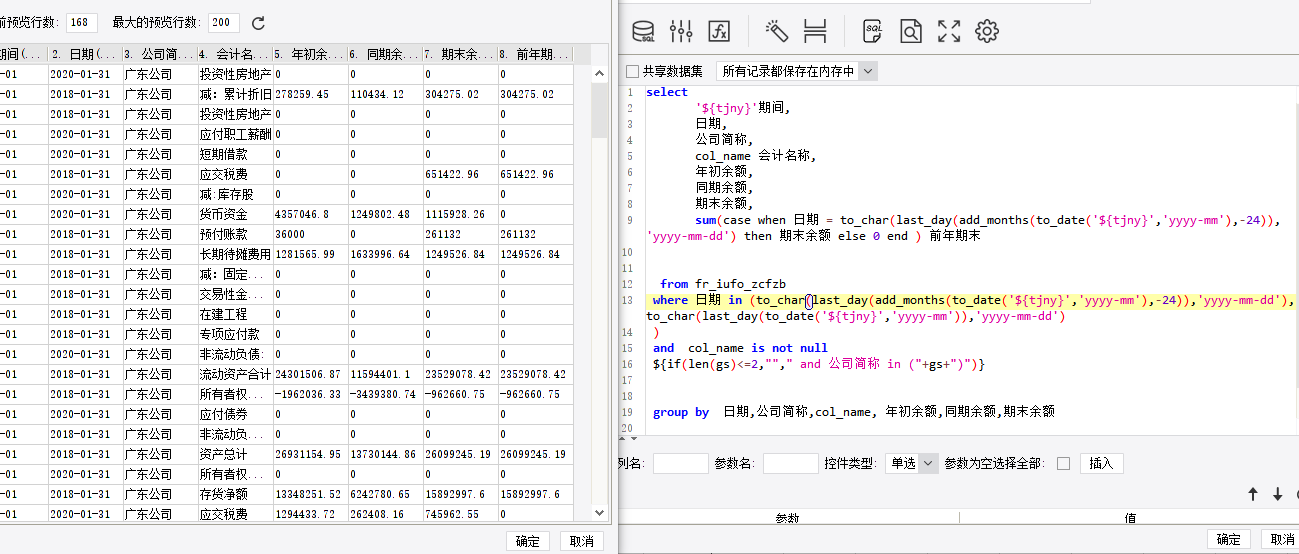The image size is (1299, 554).
Task: Click 确定 in the preview window
Action: 528,541
